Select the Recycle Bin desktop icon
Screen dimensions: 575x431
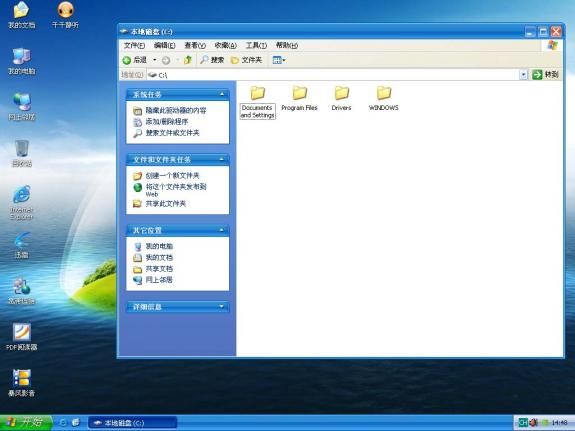pos(22,153)
